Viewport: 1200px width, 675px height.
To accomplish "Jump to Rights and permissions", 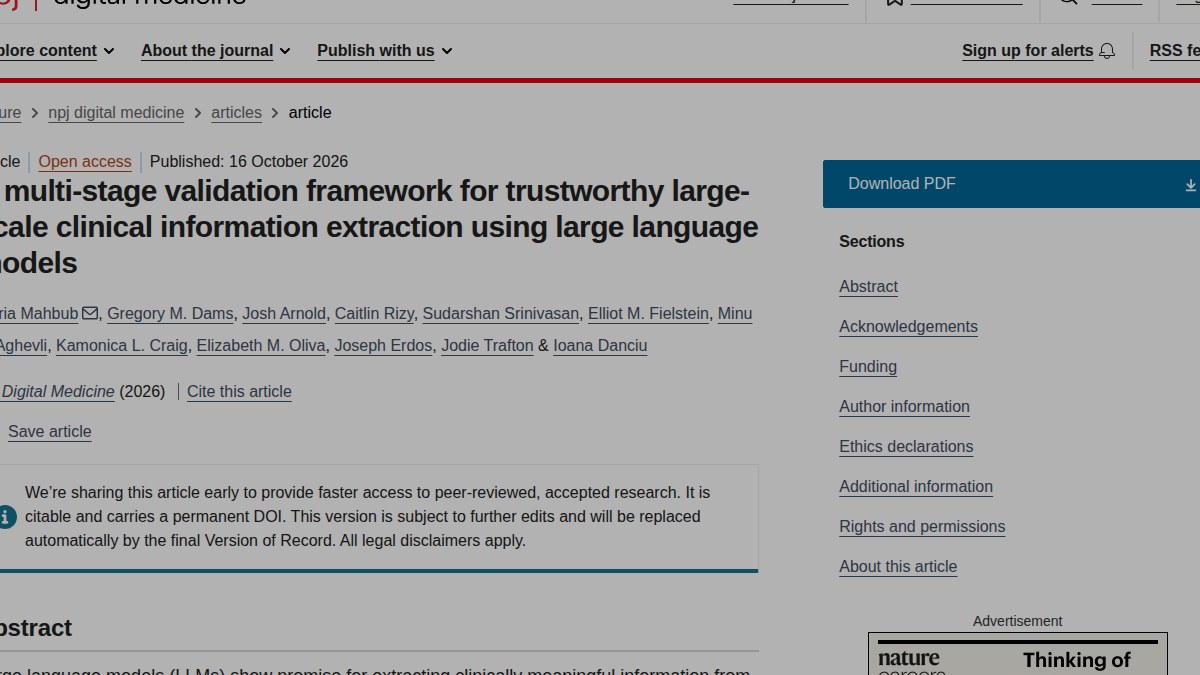I will pos(922,527).
